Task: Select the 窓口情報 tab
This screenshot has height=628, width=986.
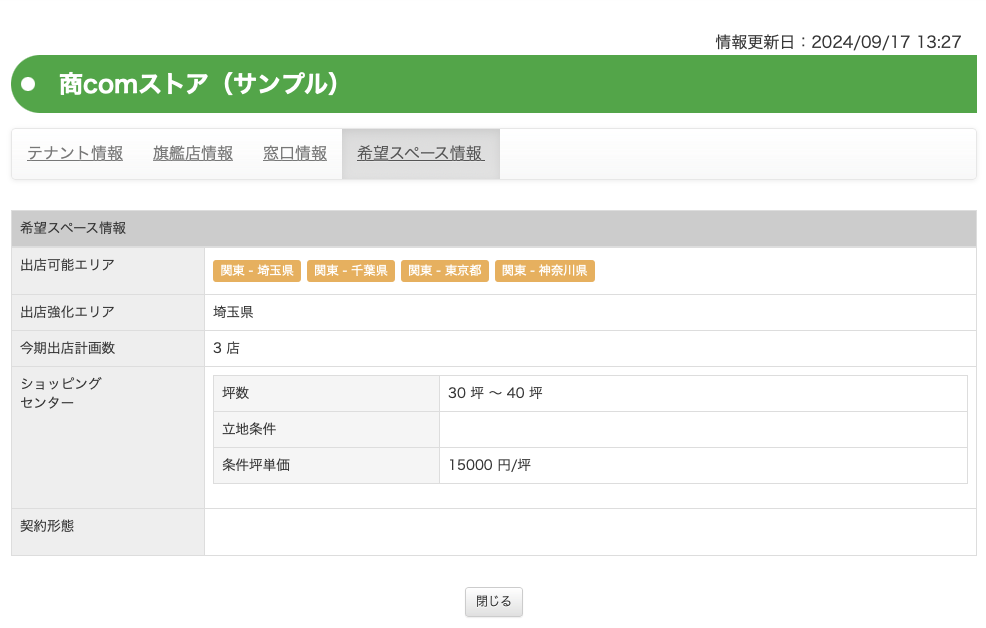Action: [295, 153]
